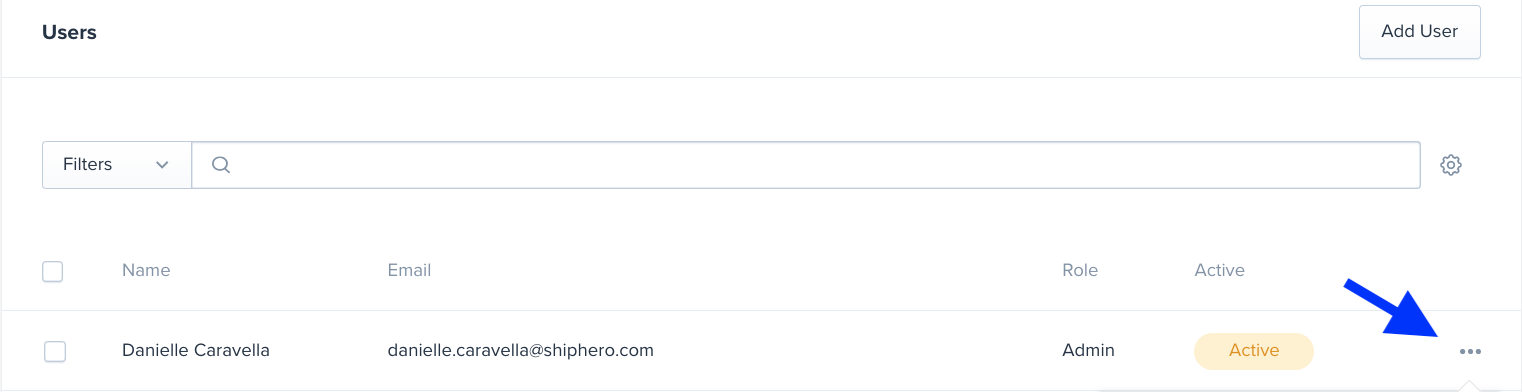Sort by the Email column header
The width and height of the screenshot is (1522, 392).
[x=409, y=270]
